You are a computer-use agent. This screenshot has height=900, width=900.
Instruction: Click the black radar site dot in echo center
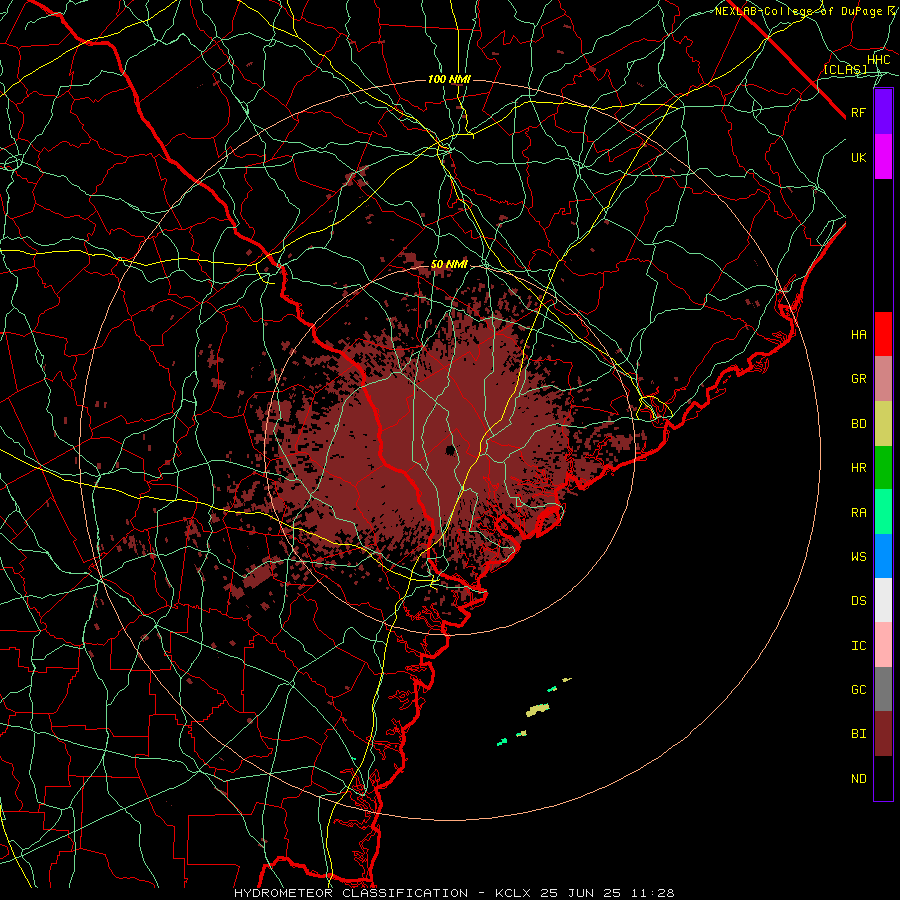click(450, 449)
